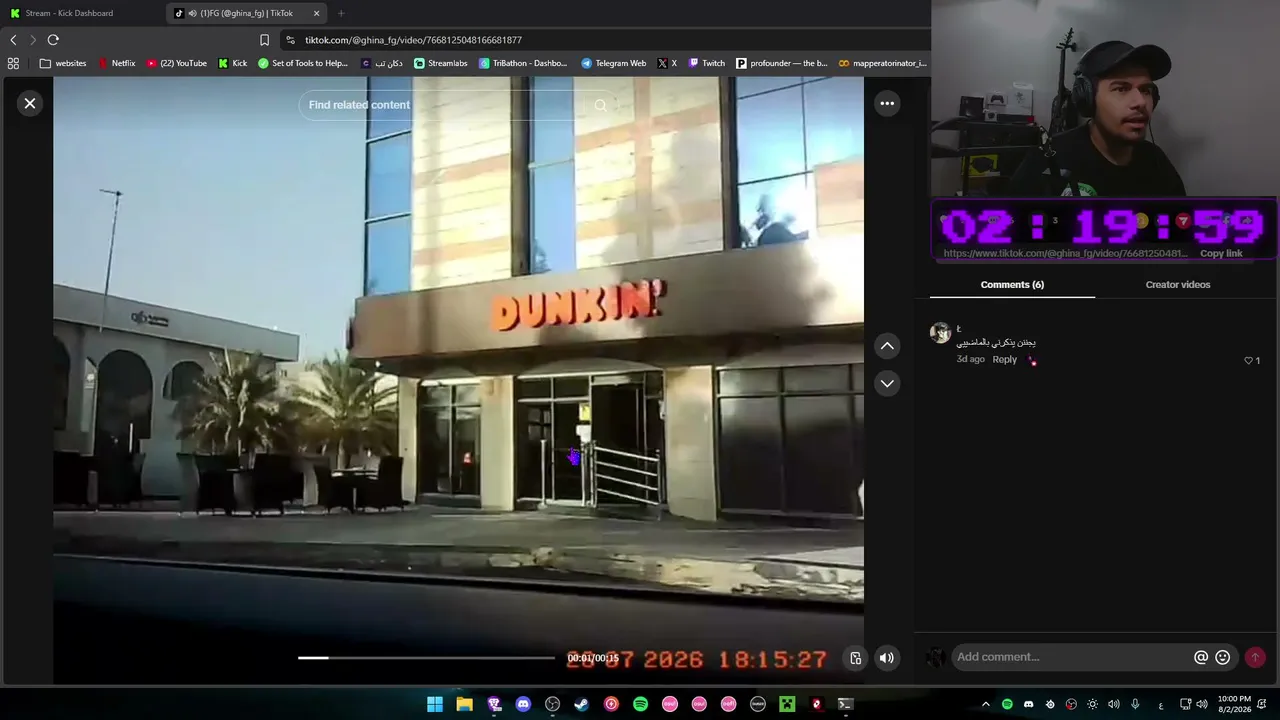Open the Windows Start menu

435,704
